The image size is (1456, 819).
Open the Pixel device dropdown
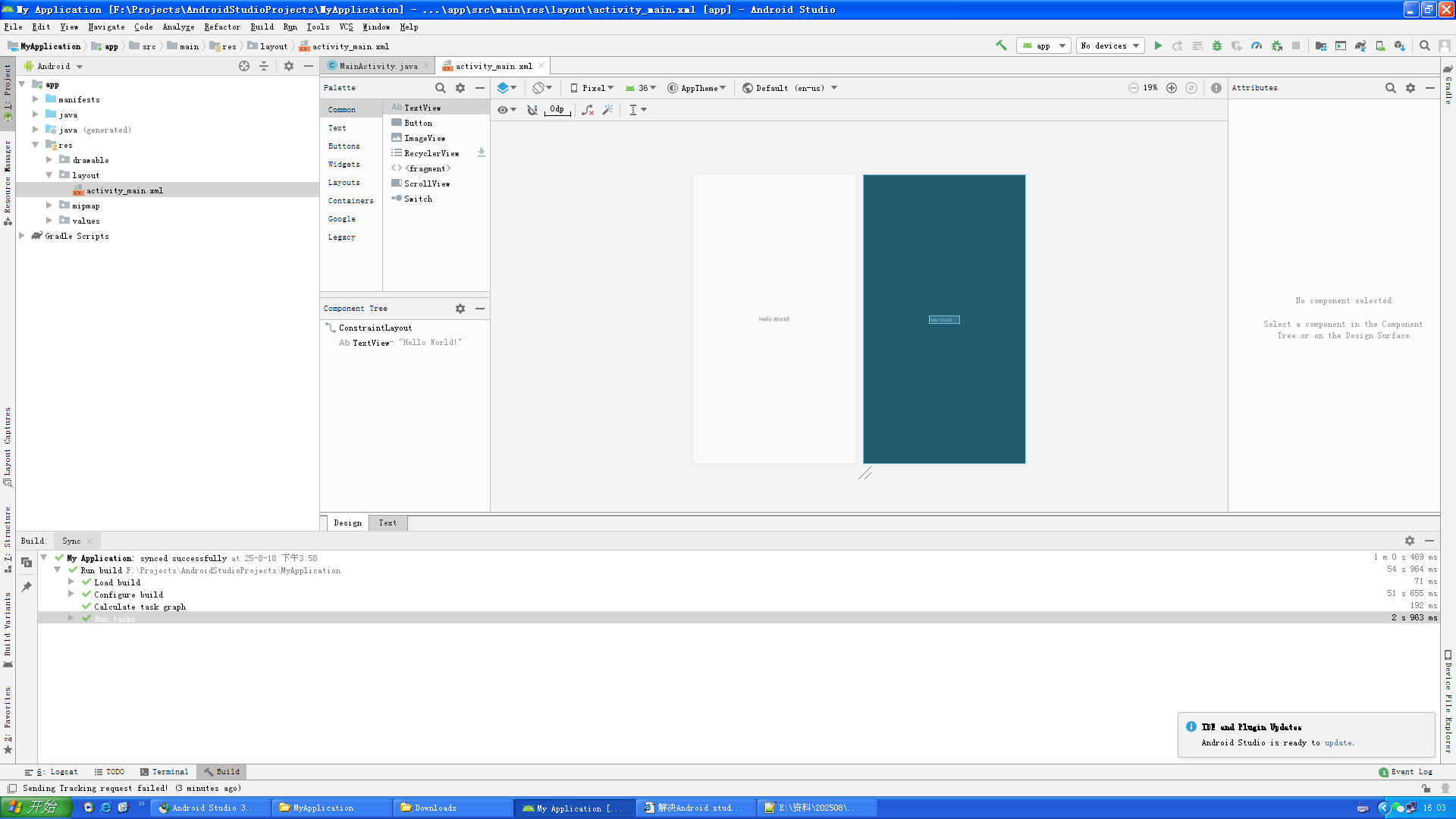pyautogui.click(x=591, y=88)
